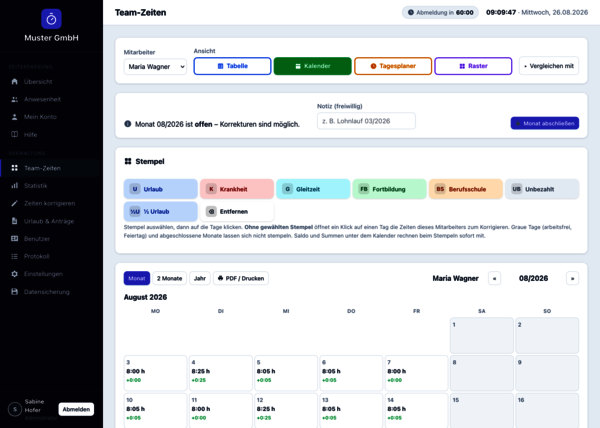
Task: Click the Urlaub & Anträge document icon
Action: [x=15, y=221]
